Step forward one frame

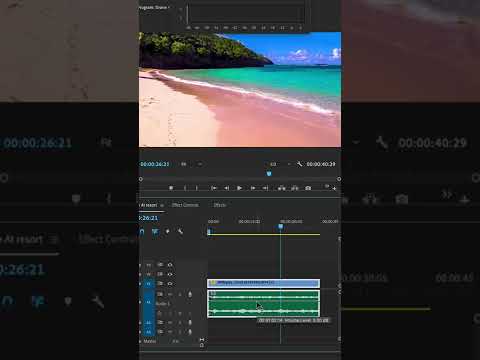point(253,188)
